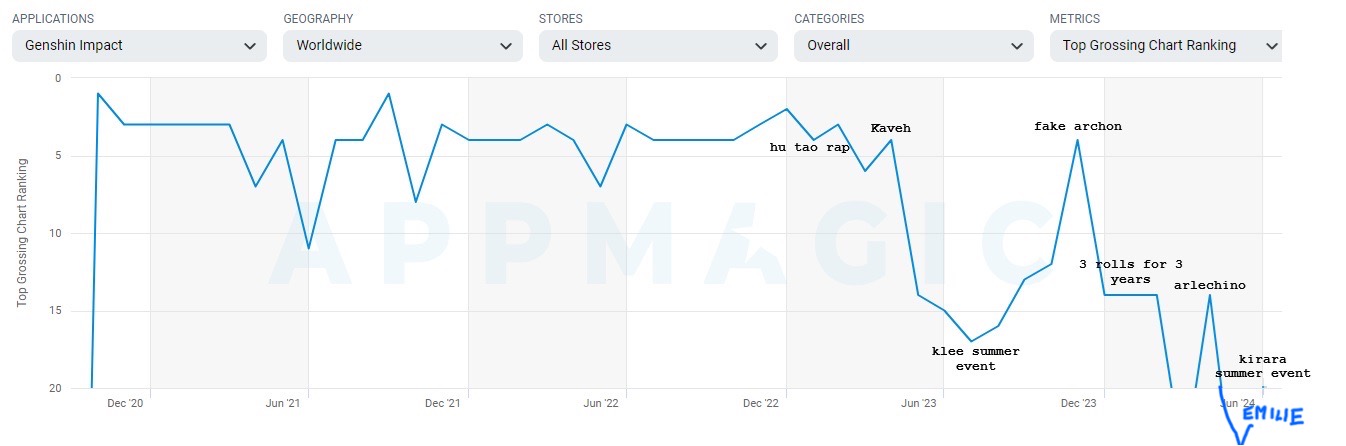1346x446 pixels.
Task: Open the All Stores dropdown
Action: [658, 45]
